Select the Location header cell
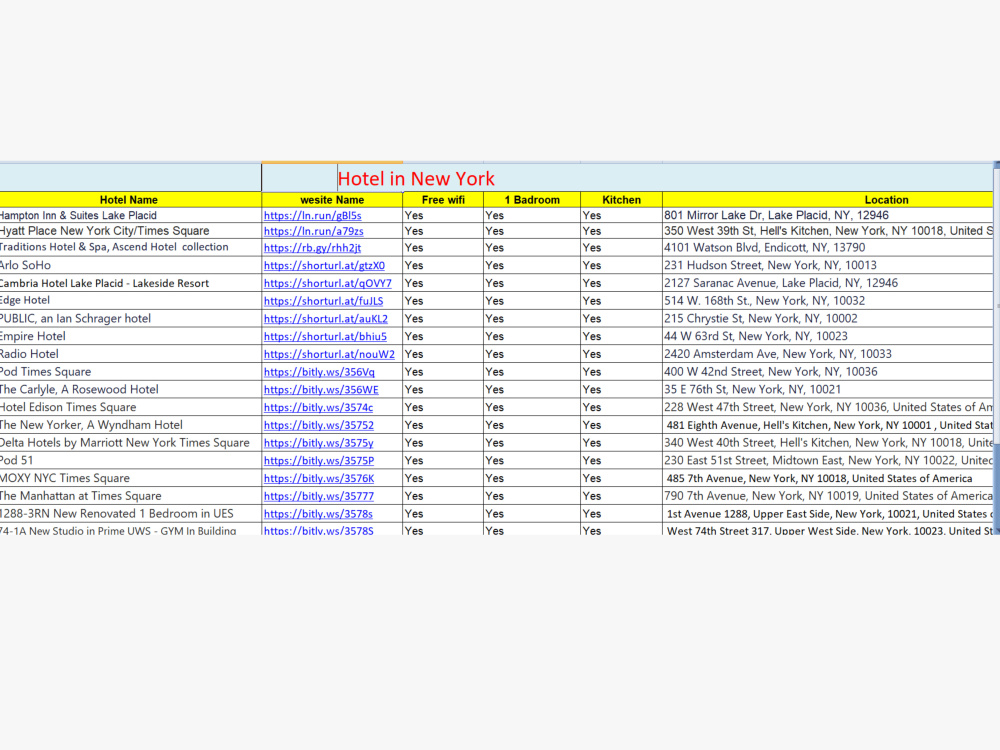1000x750 pixels. [x=828, y=200]
